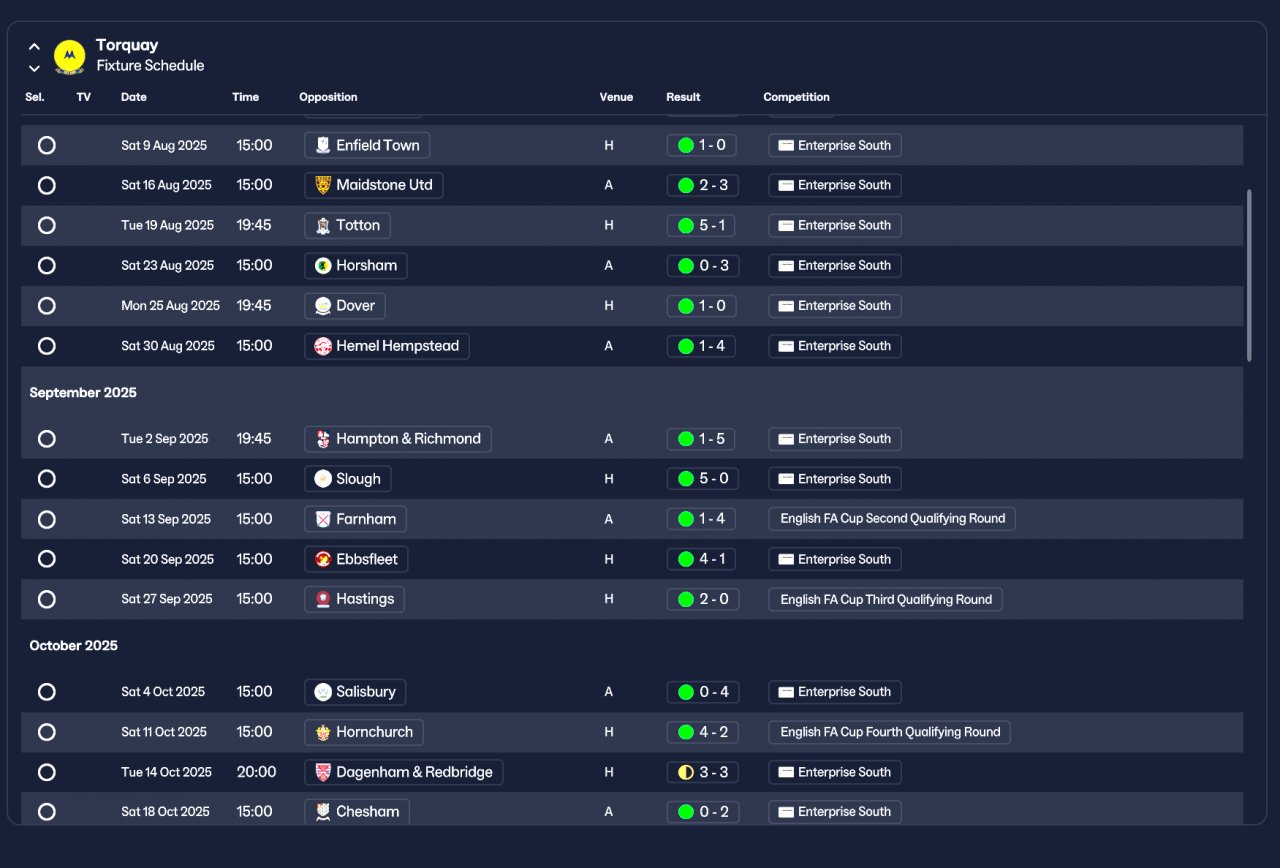
Task: Click the Hastings club badge
Action: click(322, 599)
